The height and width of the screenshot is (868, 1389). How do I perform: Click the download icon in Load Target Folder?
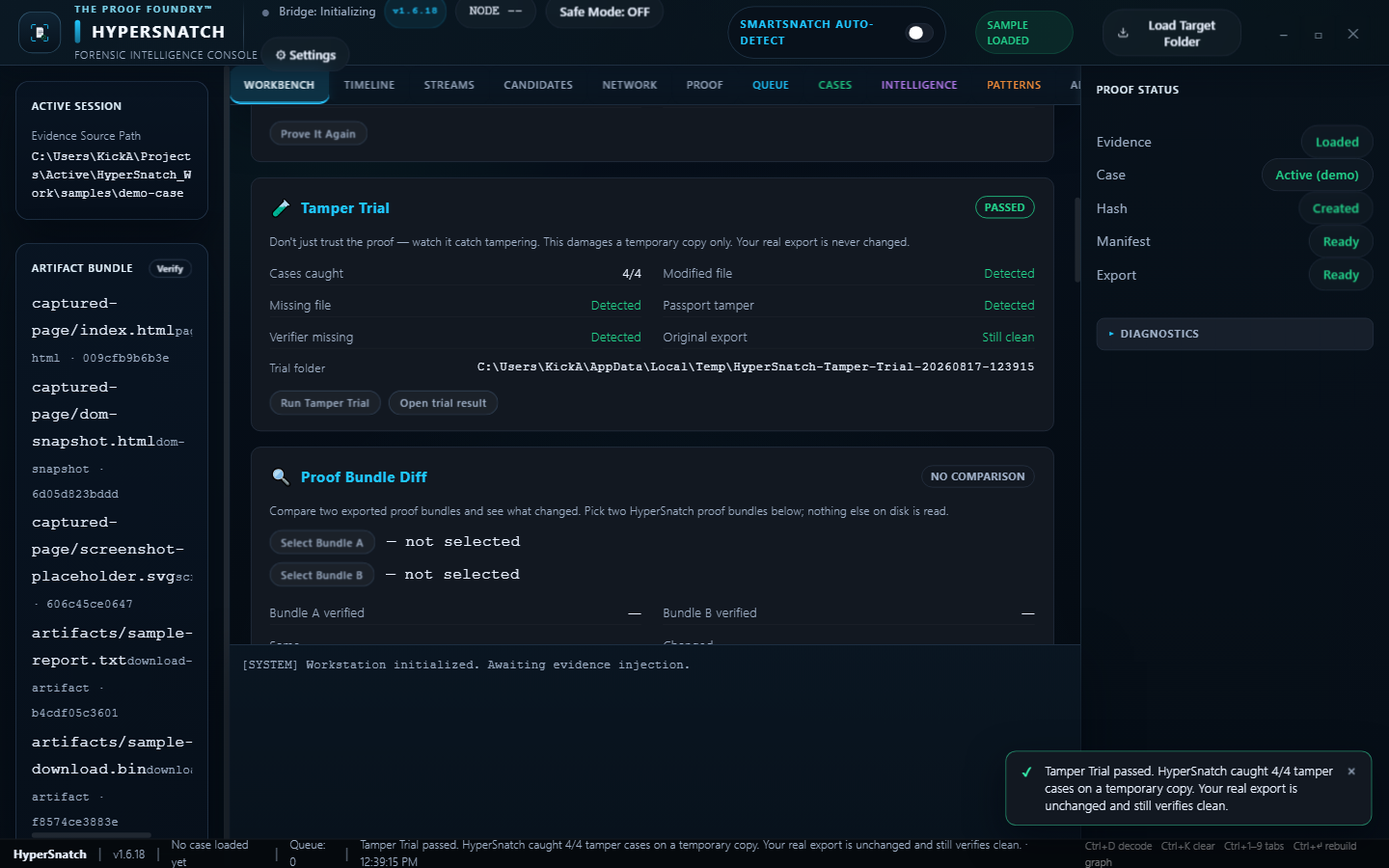(1123, 33)
